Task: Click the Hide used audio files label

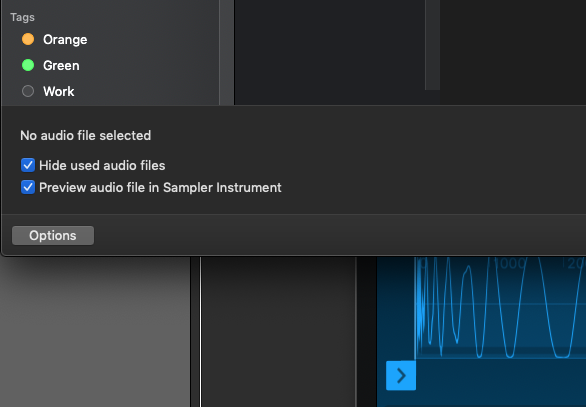Action: pos(102,166)
